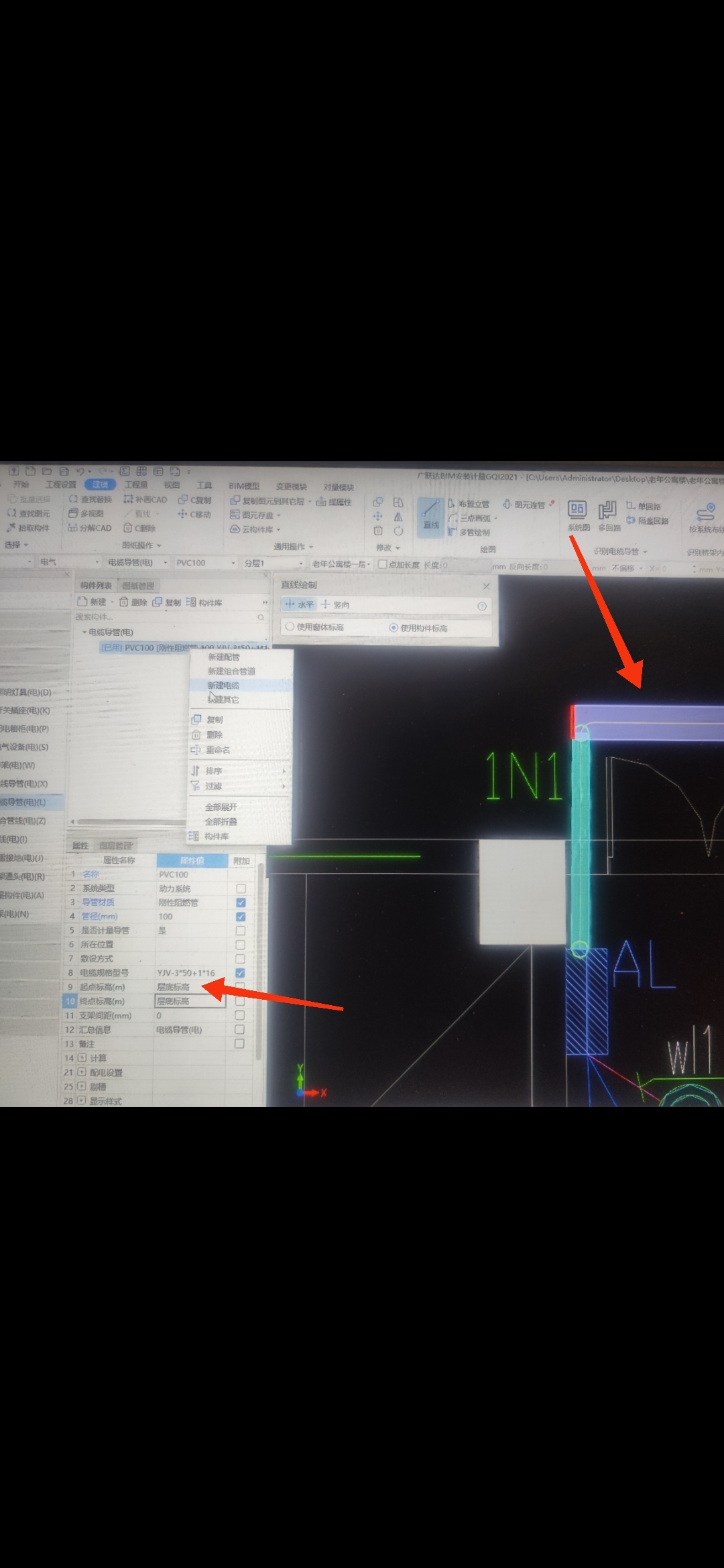The height and width of the screenshot is (1568, 724).
Task: Choose 新建配管 in context menu
Action: 224,657
